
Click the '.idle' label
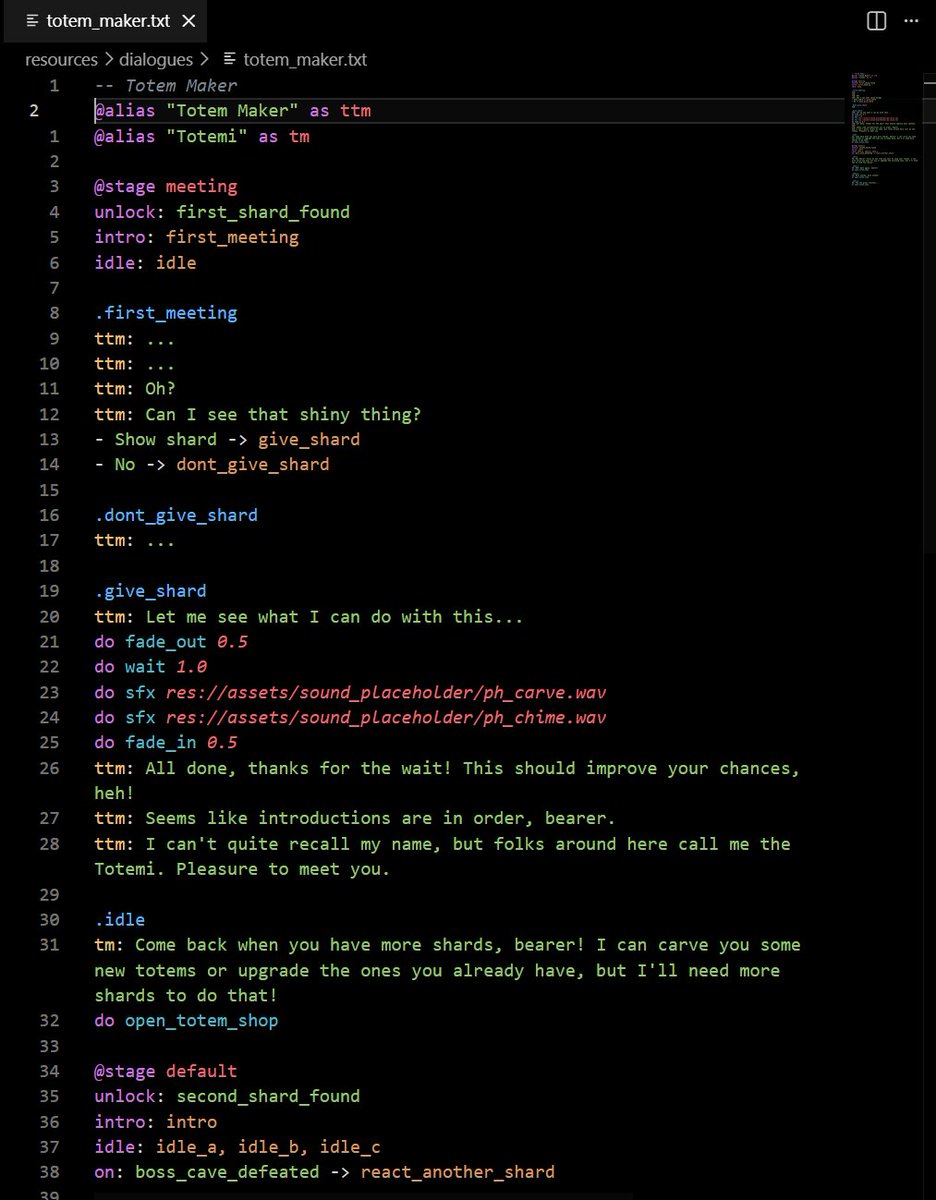pos(120,920)
